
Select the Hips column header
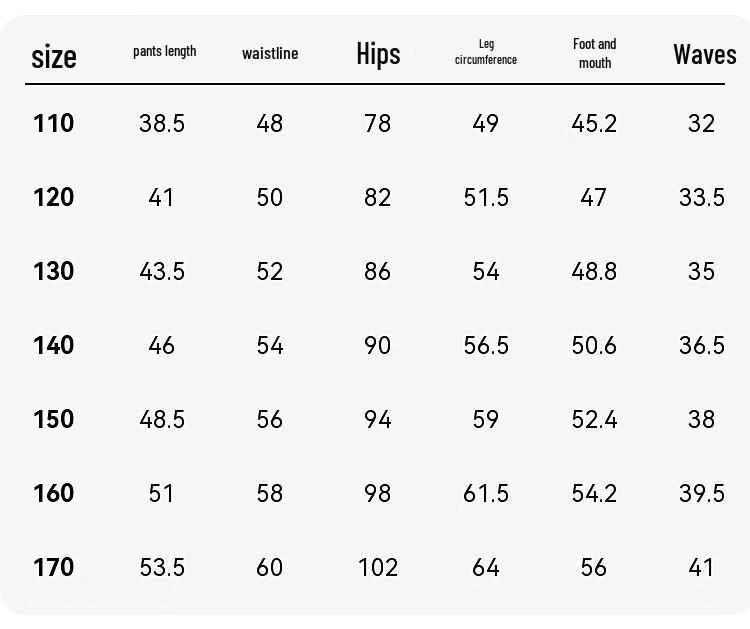tap(378, 54)
